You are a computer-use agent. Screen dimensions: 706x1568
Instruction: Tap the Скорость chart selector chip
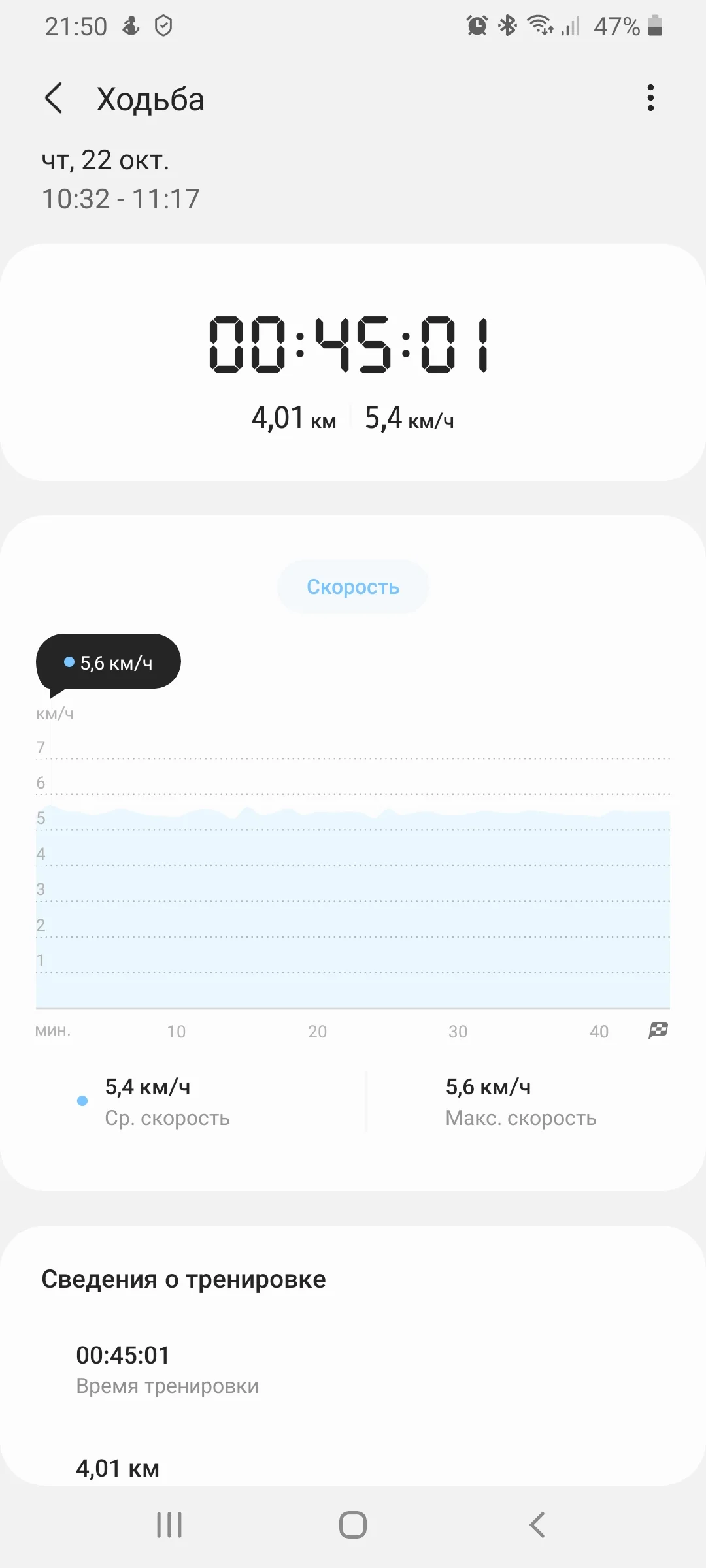coord(353,587)
